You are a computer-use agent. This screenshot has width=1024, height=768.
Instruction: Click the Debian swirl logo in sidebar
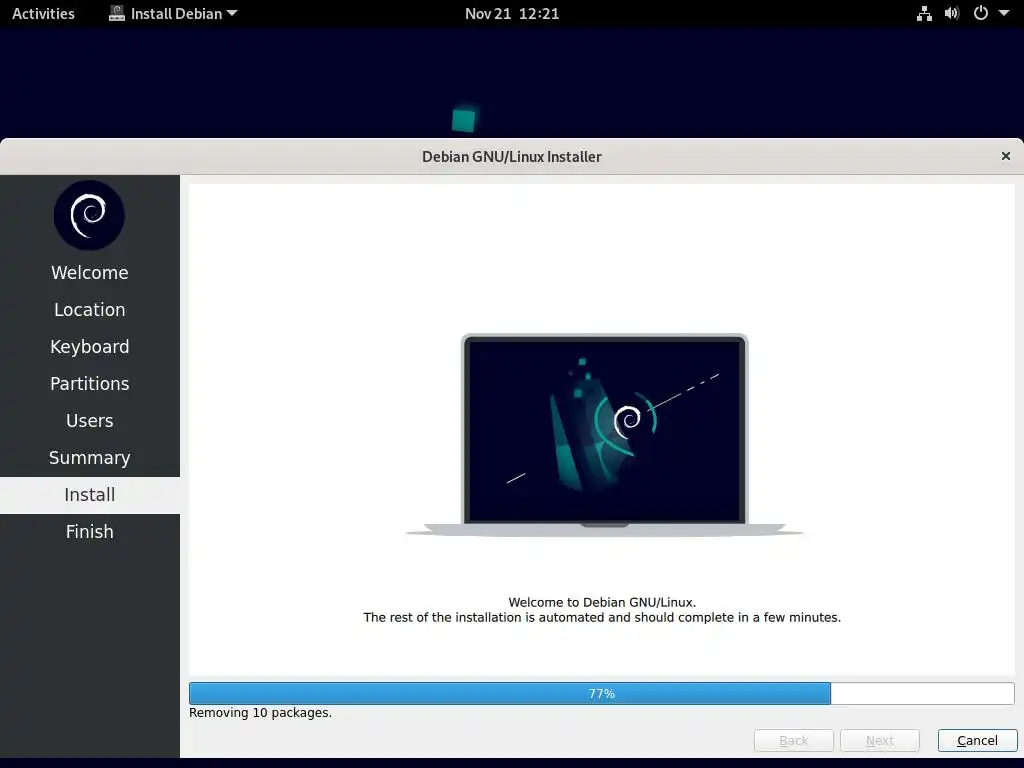point(89,215)
